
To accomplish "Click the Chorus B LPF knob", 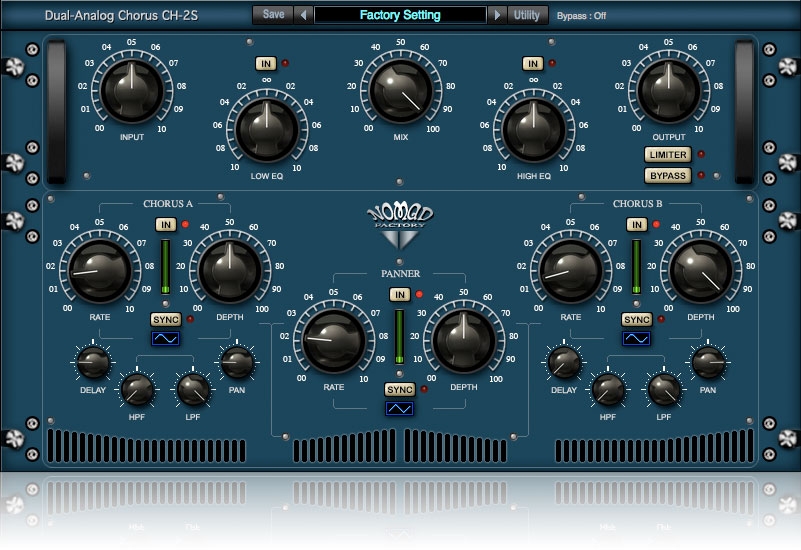I will pos(664,388).
